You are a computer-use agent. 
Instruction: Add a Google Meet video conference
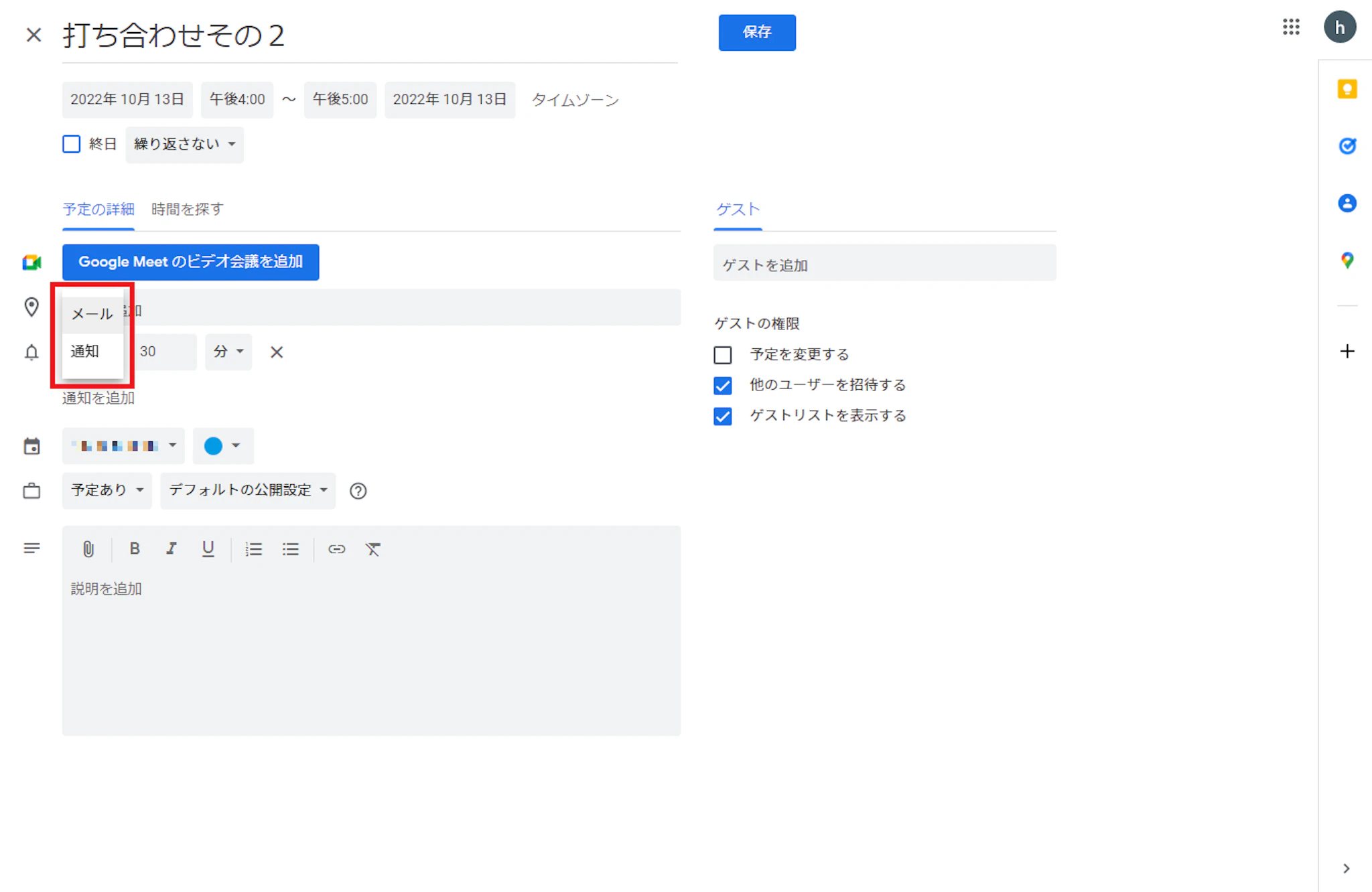coord(190,262)
